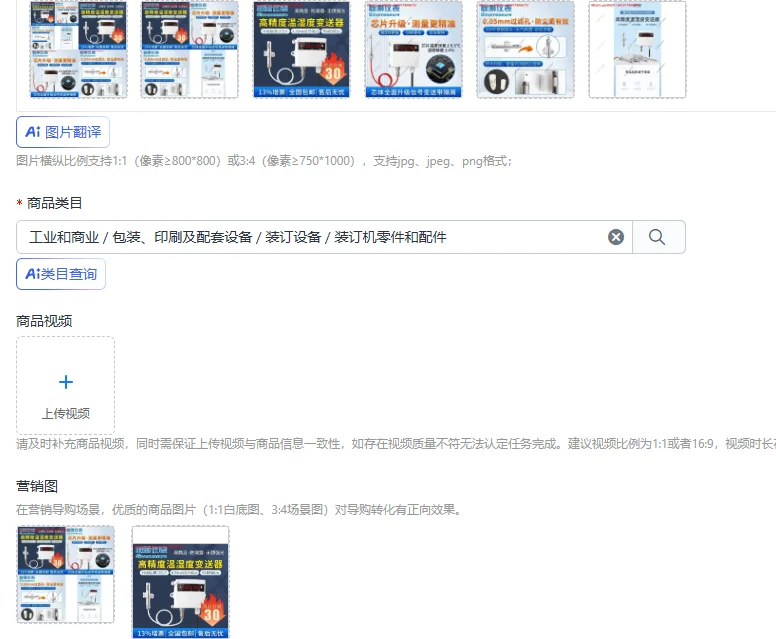Open the second 营销图 transmitter thumbnail
Viewport: 776px width, 639px height.
tap(181, 582)
